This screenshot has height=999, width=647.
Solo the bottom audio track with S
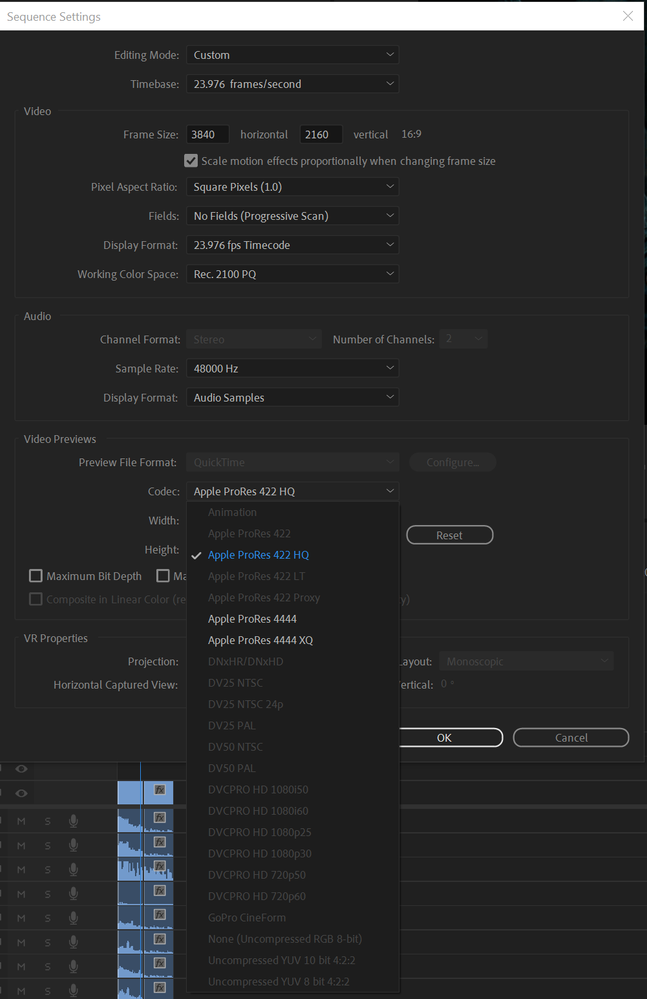pos(47,991)
